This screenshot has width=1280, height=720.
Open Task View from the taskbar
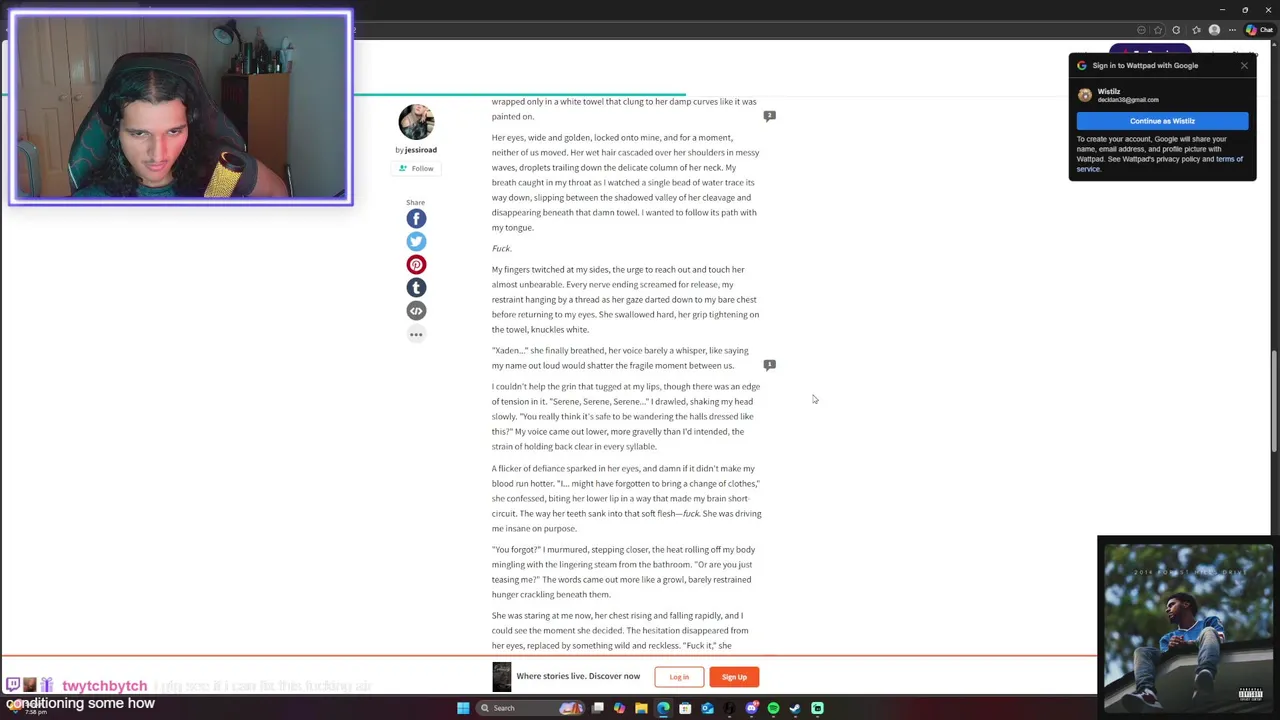tap(598, 708)
